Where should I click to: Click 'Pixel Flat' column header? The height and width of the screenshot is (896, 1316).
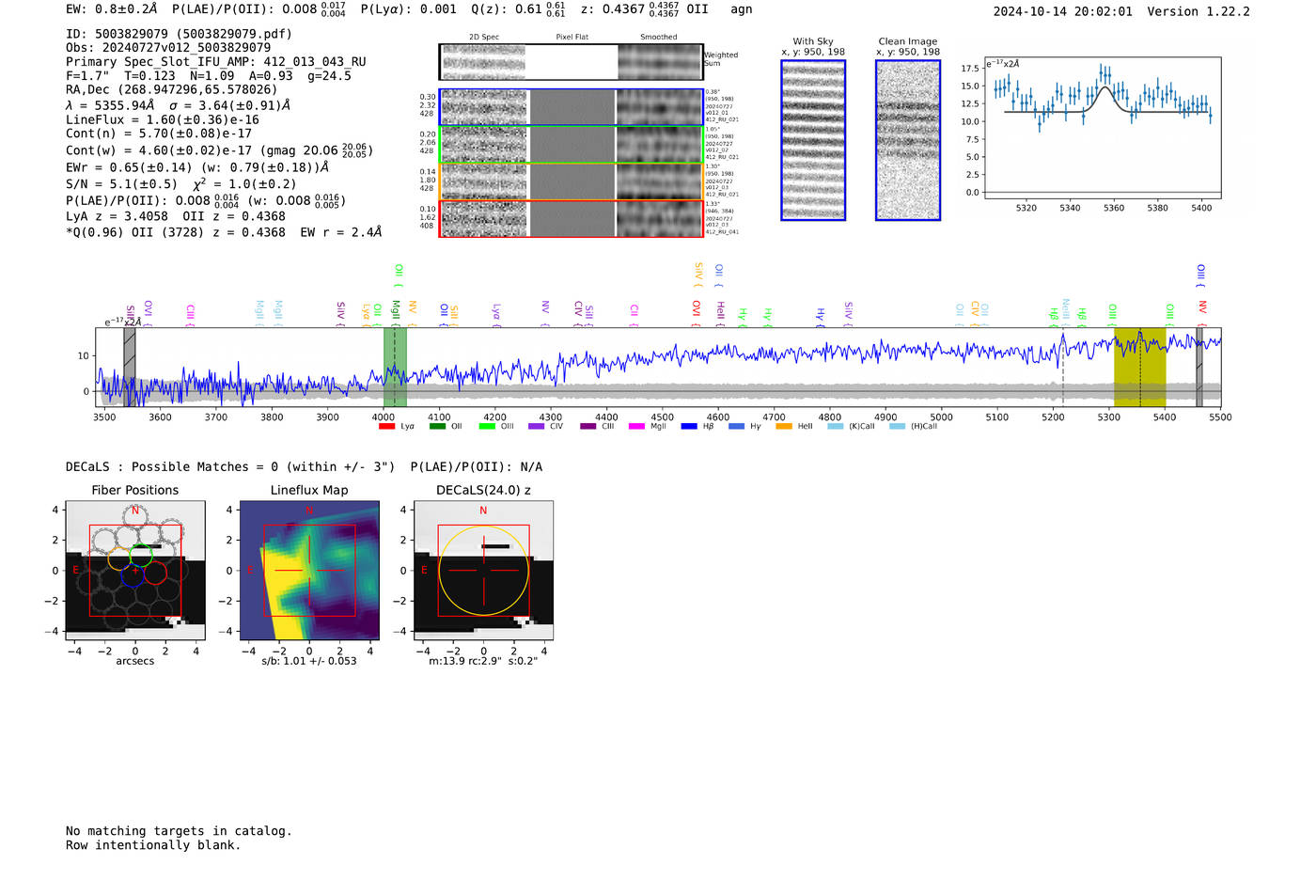tap(572, 38)
